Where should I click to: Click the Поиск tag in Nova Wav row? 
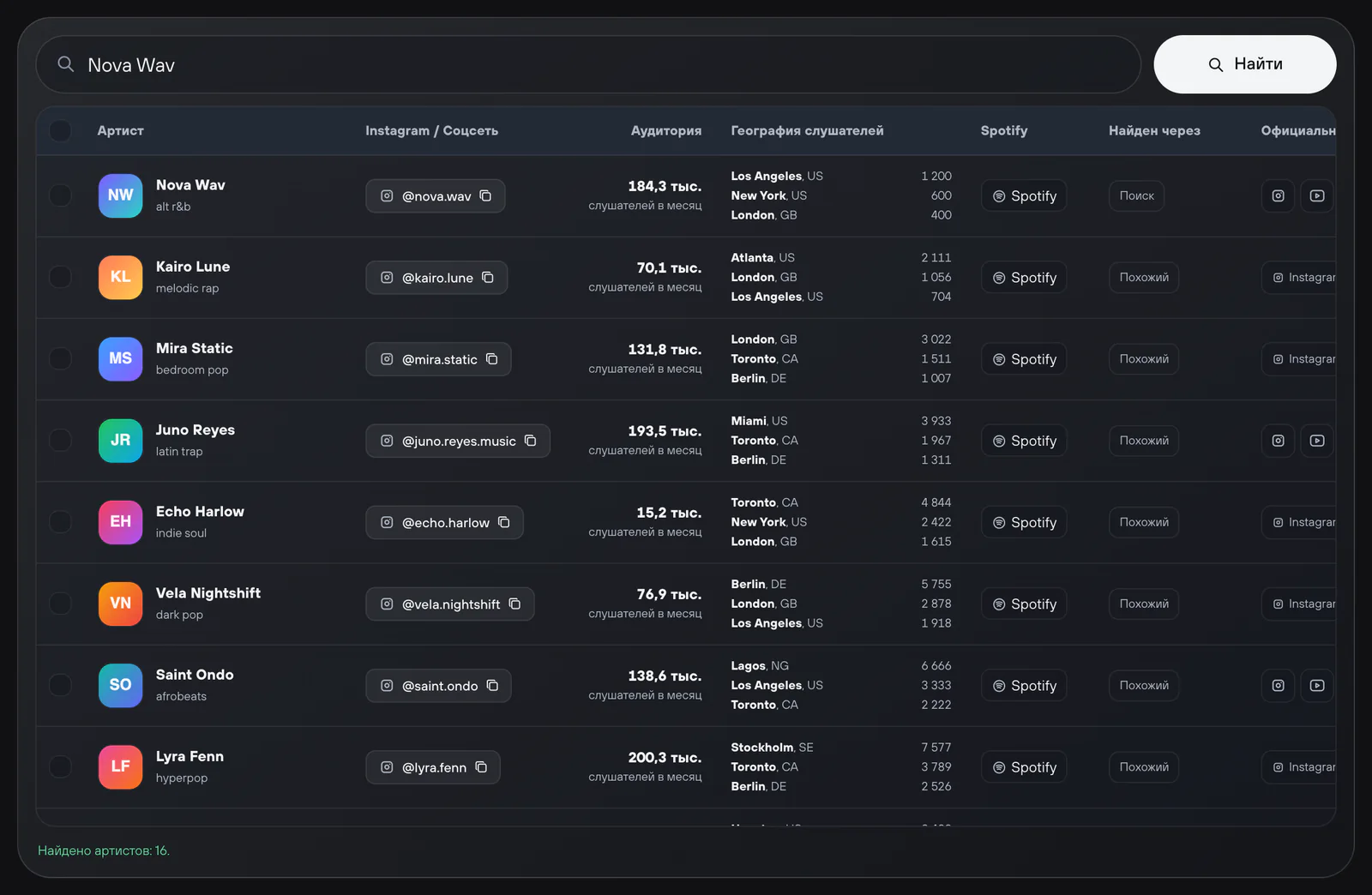pos(1136,196)
